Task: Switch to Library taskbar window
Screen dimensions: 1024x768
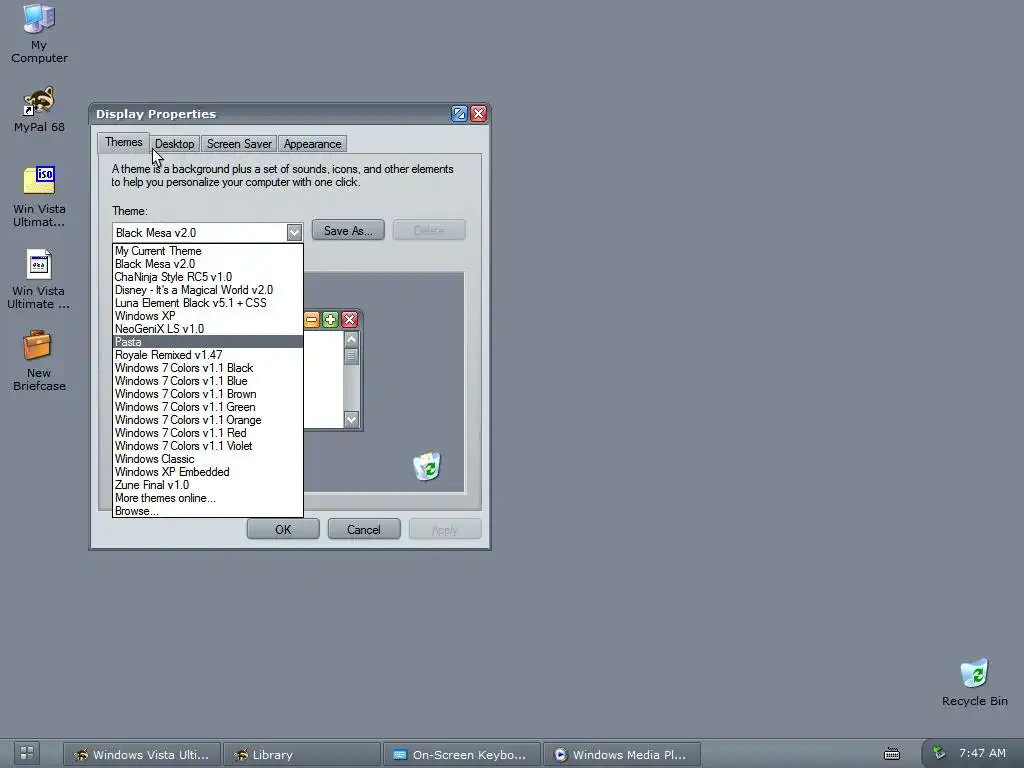Action: [x=302, y=754]
